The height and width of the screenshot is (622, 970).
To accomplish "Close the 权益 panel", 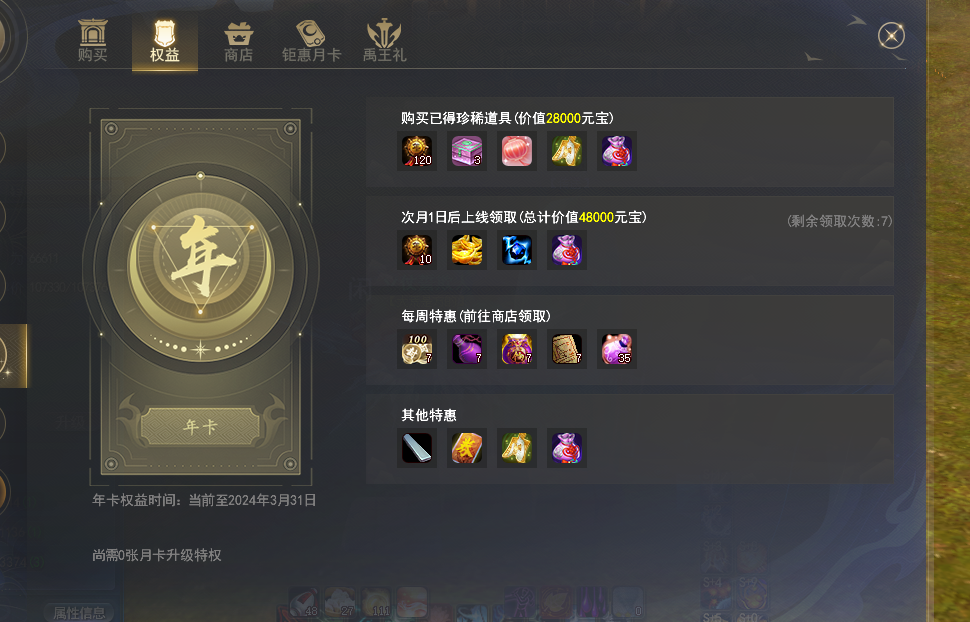I will 891,35.
